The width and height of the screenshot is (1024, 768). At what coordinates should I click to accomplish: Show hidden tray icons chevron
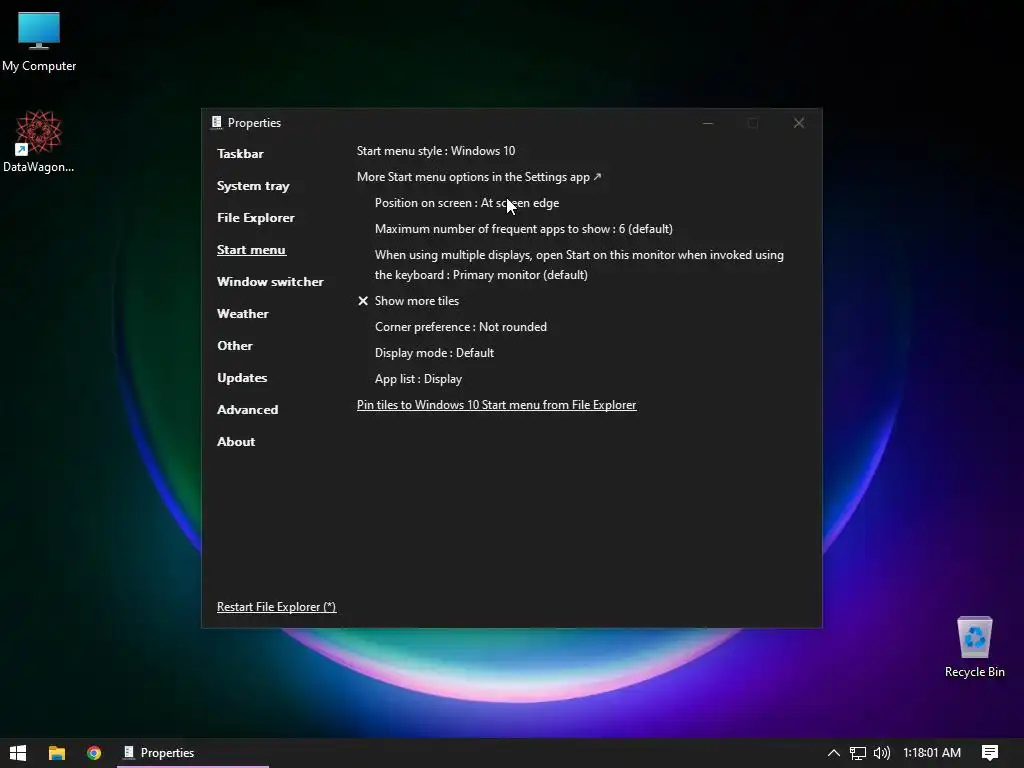coord(833,753)
